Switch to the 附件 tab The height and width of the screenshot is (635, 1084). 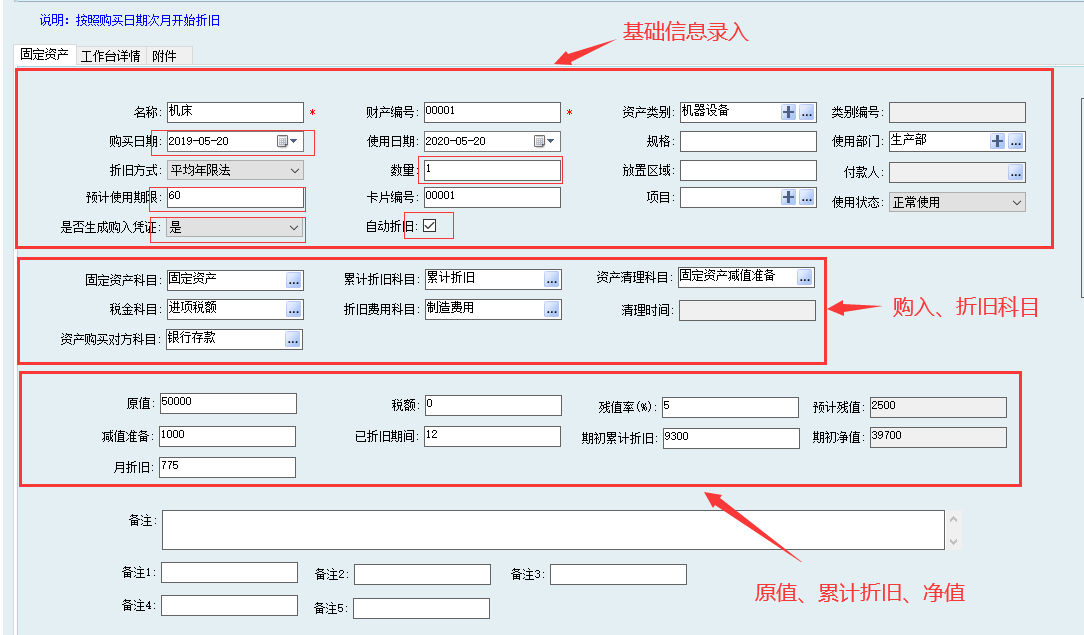click(x=164, y=56)
